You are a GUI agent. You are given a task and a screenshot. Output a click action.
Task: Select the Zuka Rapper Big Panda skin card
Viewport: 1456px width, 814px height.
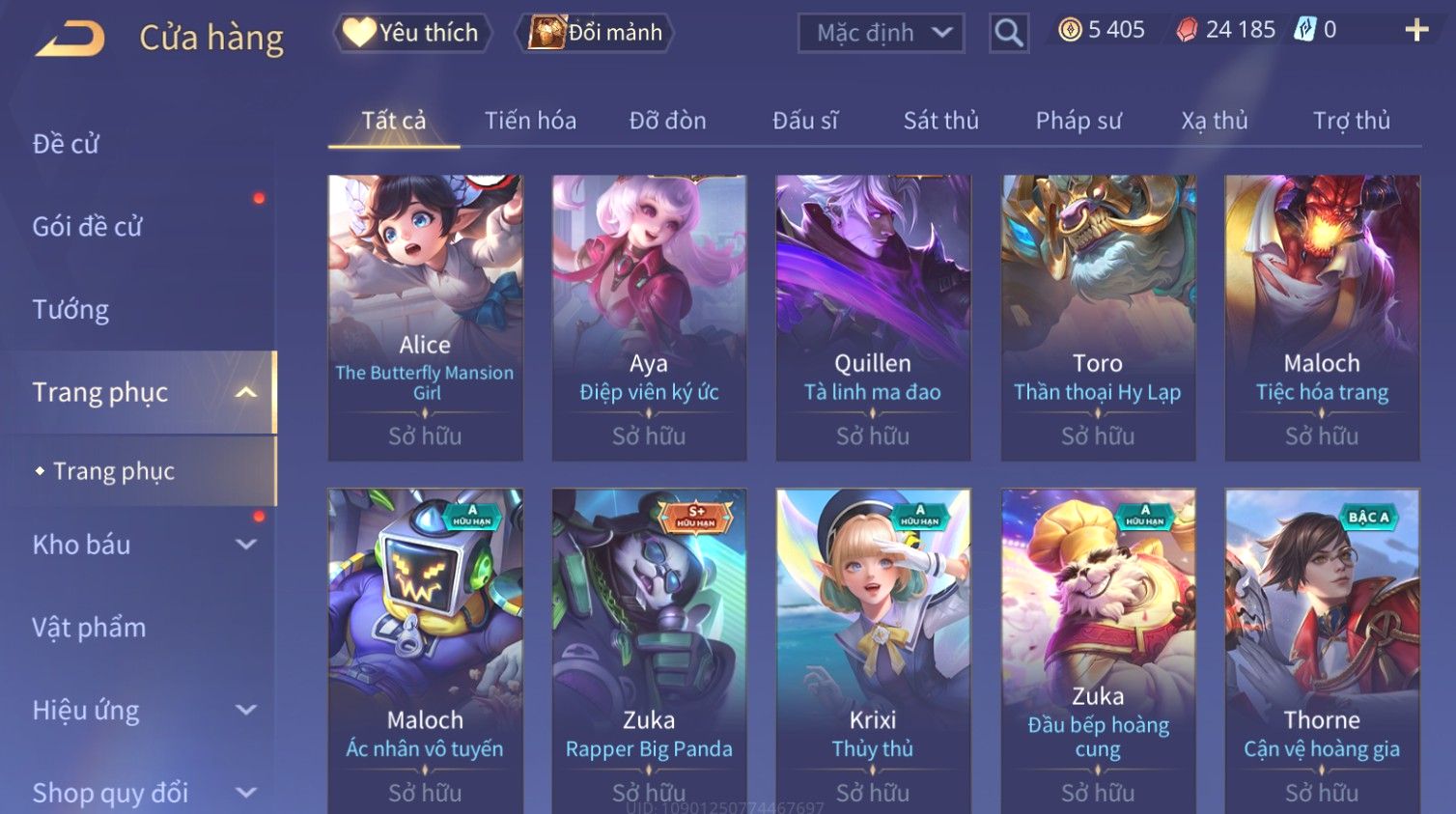click(x=649, y=651)
